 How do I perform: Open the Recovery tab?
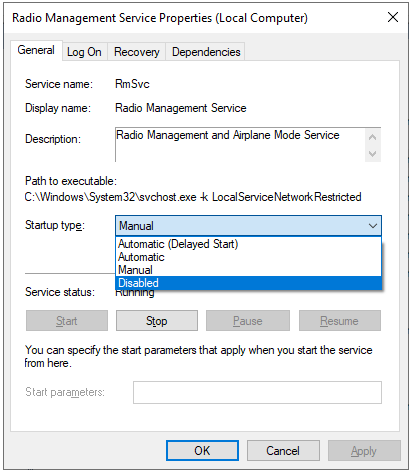click(x=136, y=52)
